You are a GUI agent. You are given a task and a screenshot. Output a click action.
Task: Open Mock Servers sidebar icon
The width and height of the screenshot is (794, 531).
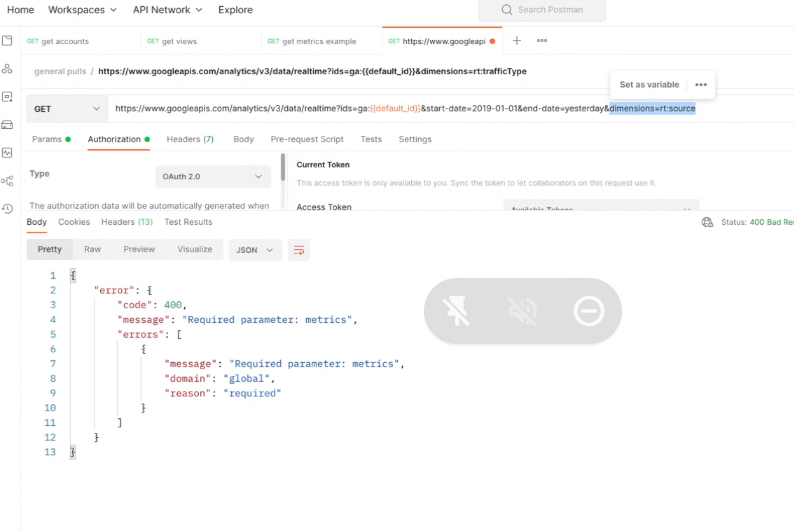pos(7,125)
